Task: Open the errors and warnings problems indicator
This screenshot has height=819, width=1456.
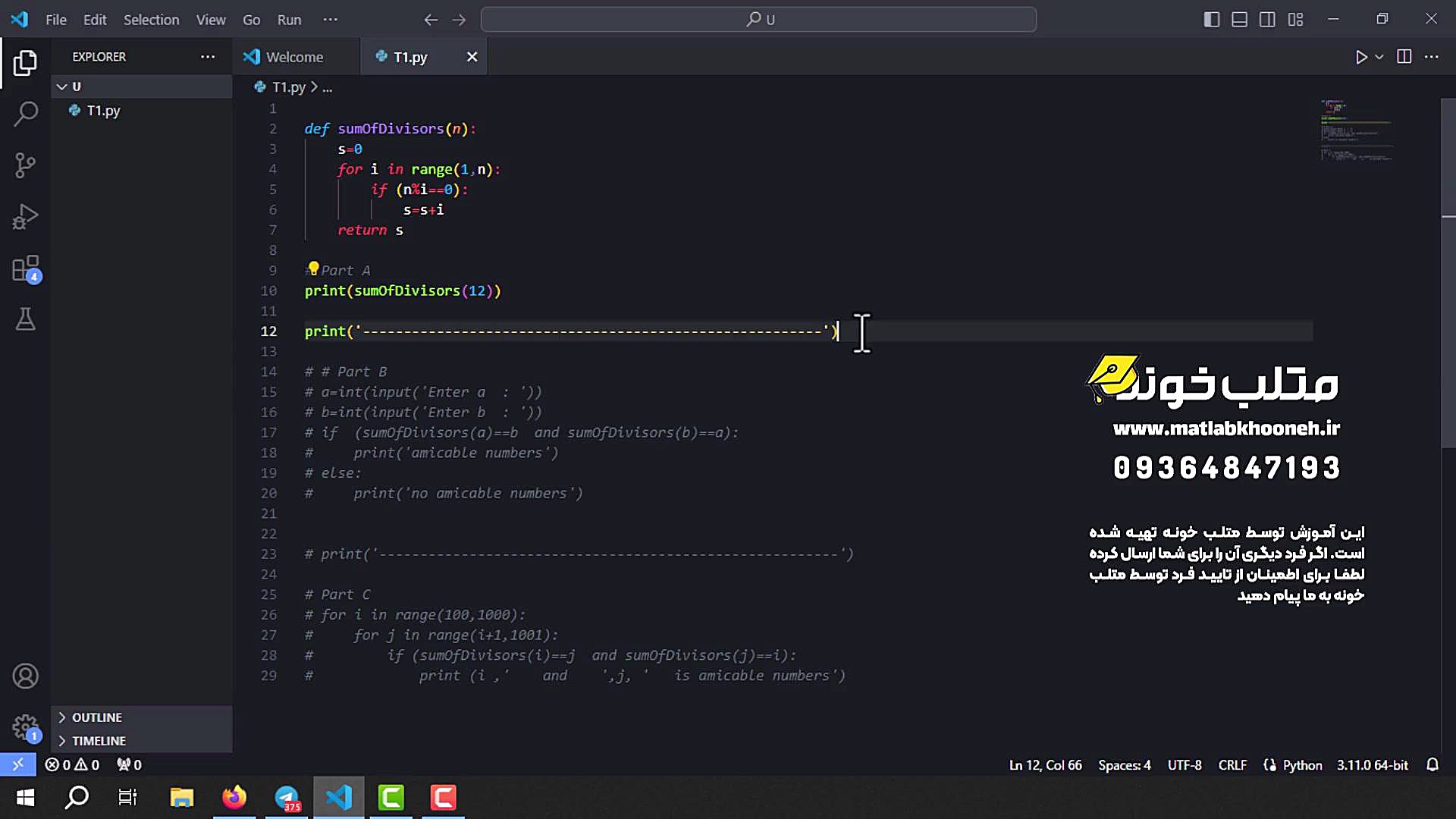Action: 72,764
